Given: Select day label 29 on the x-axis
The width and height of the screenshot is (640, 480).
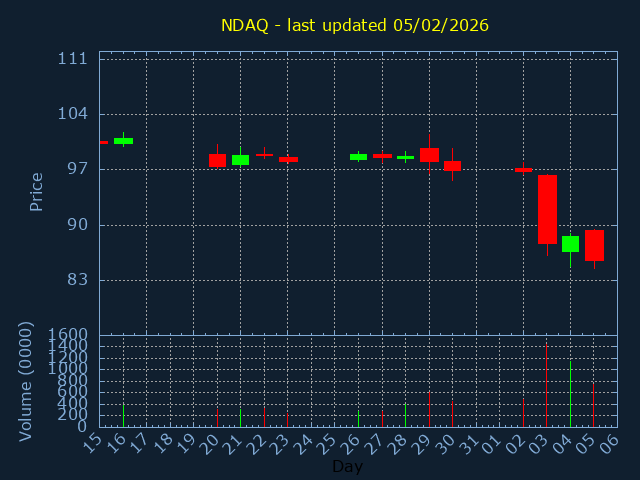Looking at the screenshot, I should click(x=422, y=444).
